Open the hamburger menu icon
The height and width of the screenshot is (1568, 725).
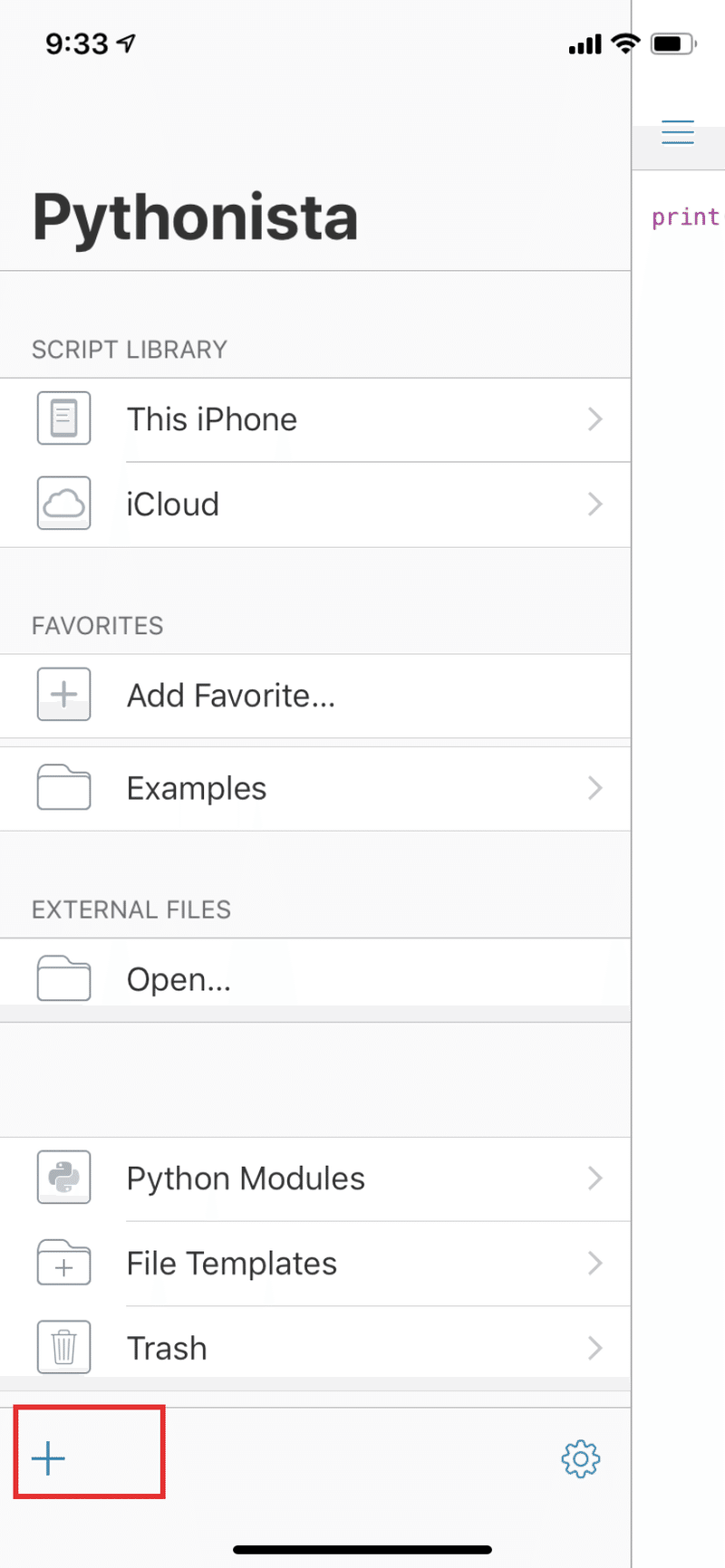tap(678, 132)
